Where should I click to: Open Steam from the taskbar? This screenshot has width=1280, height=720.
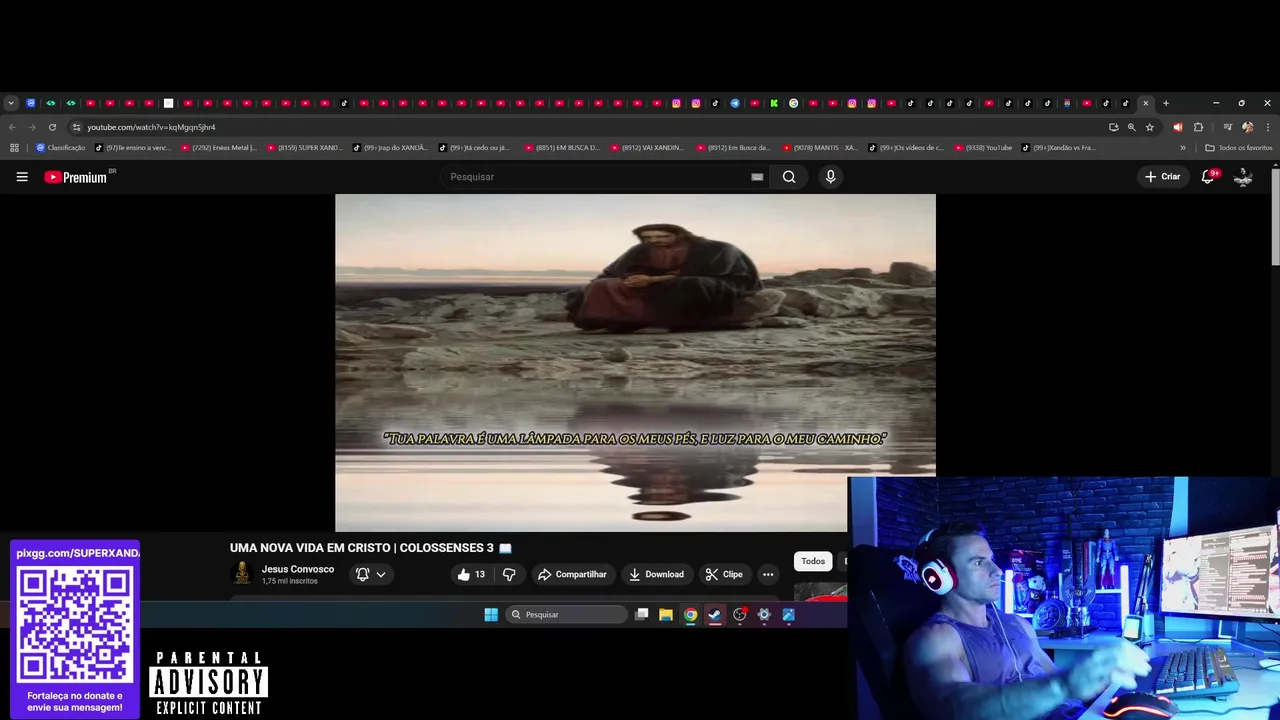[x=715, y=615]
